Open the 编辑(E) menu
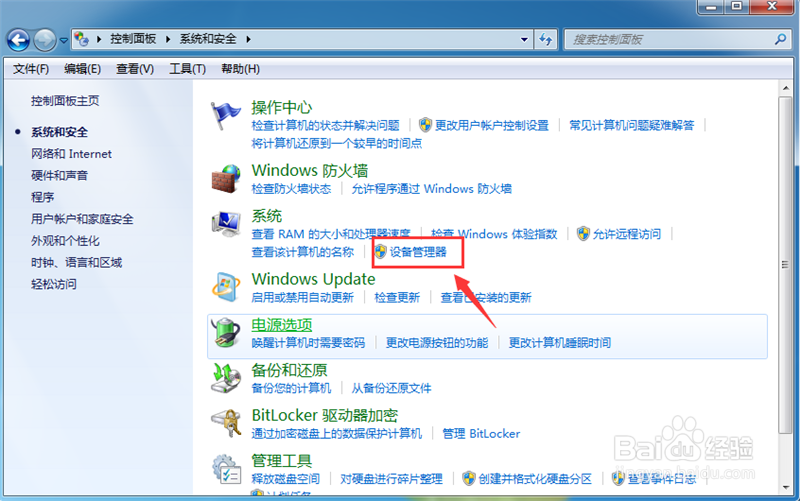 tap(82, 69)
